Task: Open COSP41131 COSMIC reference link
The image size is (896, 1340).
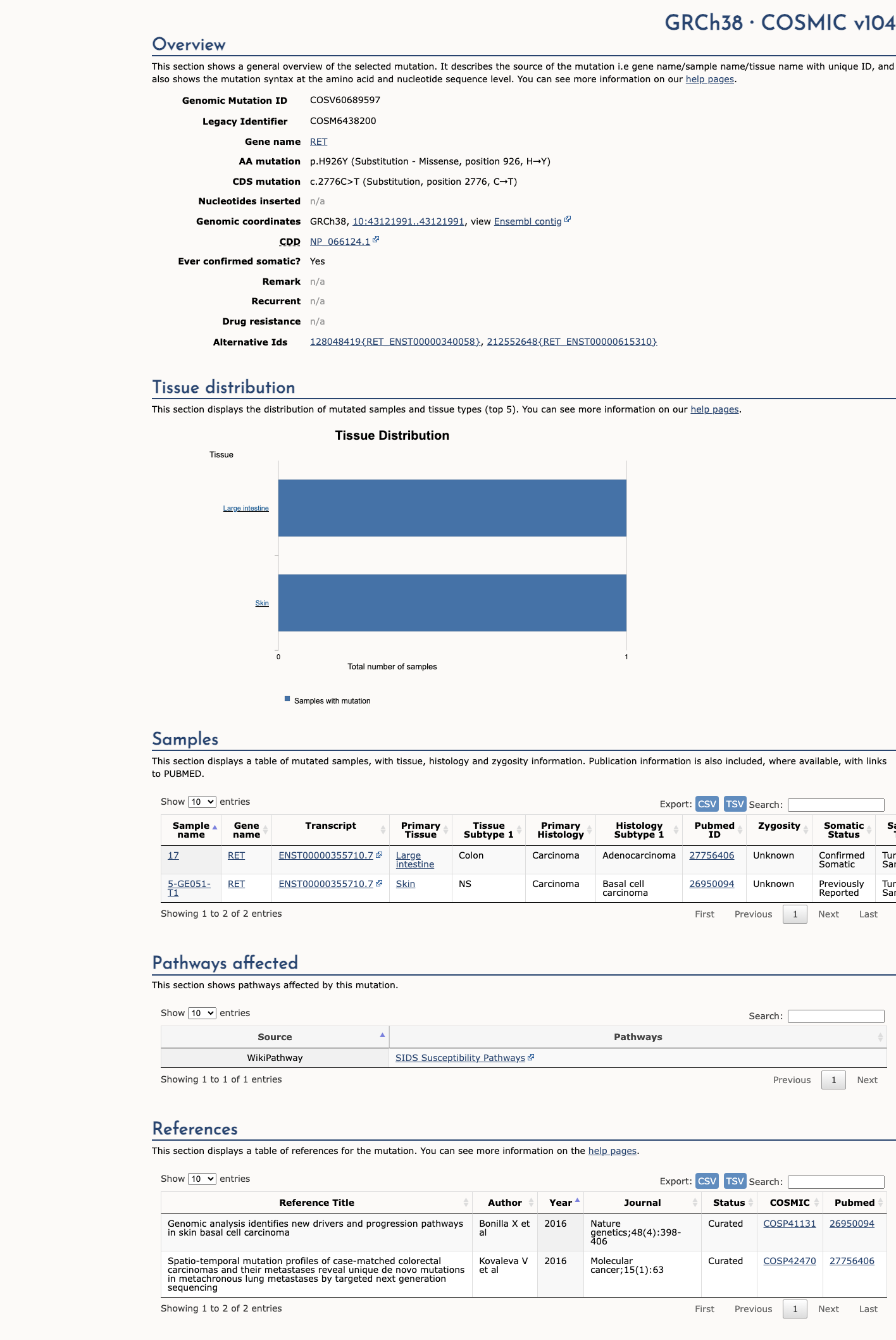Action: 790,1224
